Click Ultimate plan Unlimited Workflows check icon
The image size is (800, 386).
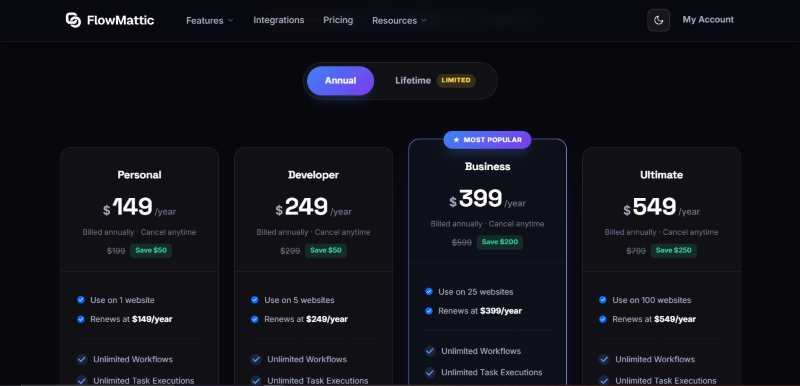604,359
